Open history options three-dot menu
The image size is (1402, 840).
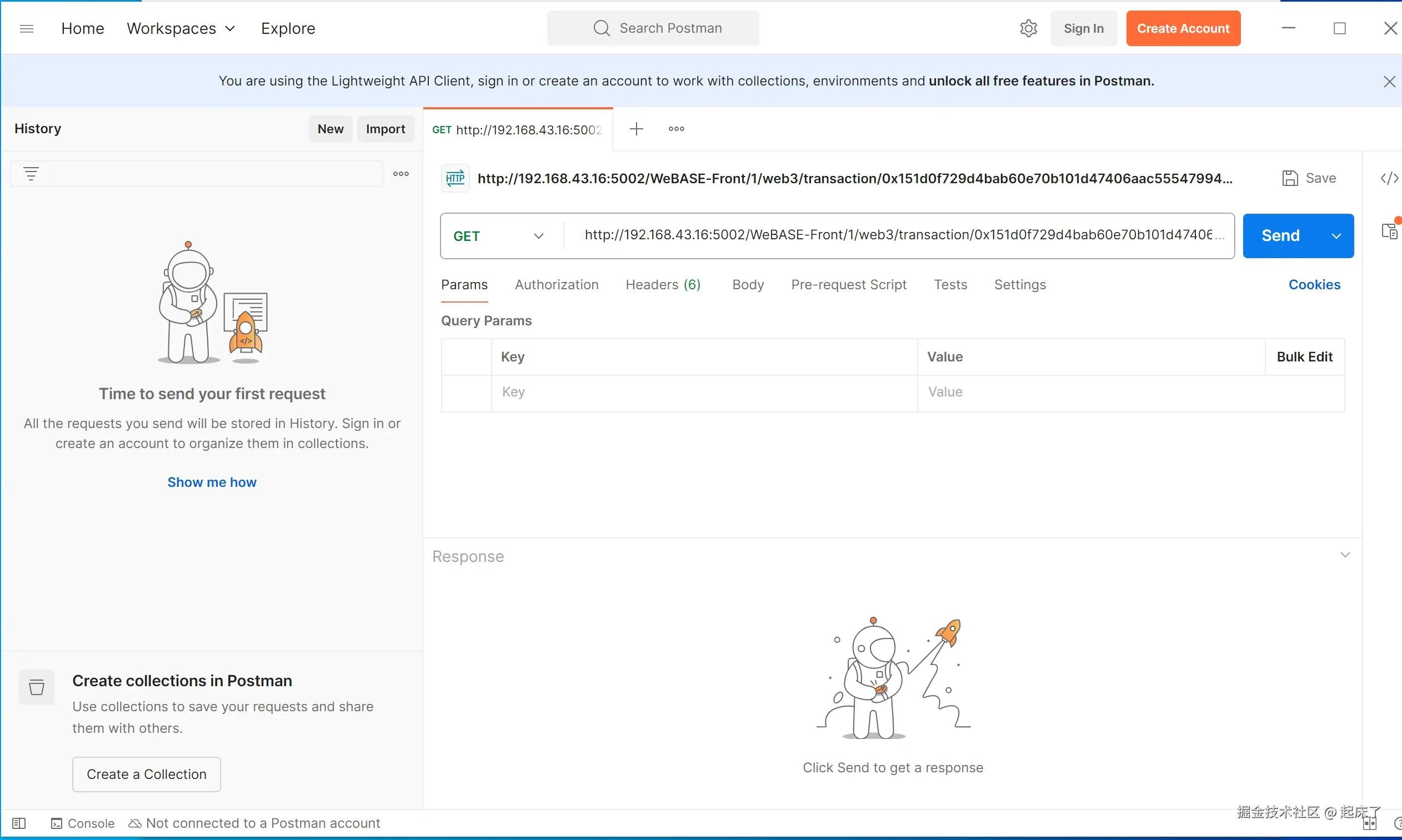(401, 174)
